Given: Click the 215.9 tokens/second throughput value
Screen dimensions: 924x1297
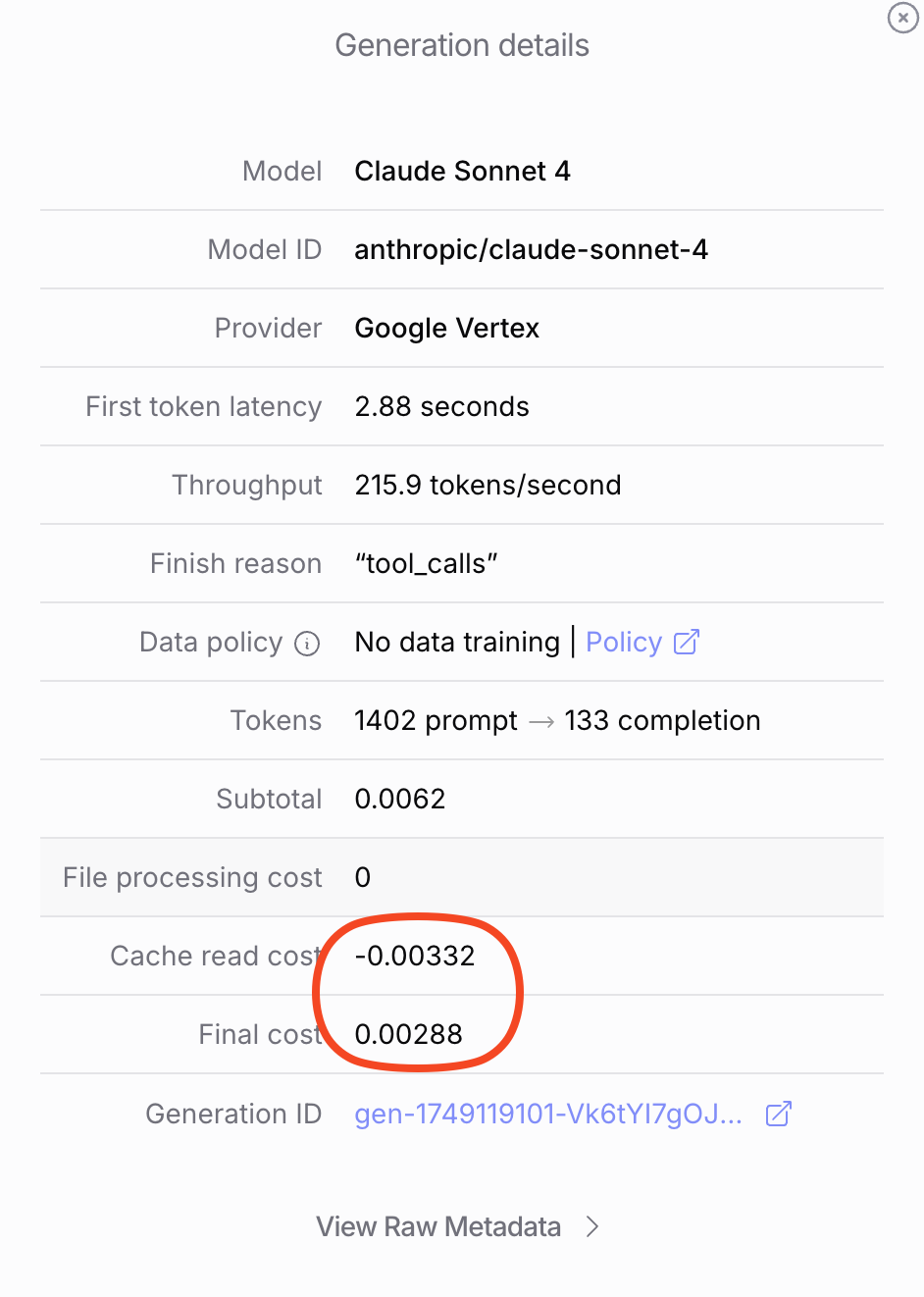Looking at the screenshot, I should click(488, 485).
